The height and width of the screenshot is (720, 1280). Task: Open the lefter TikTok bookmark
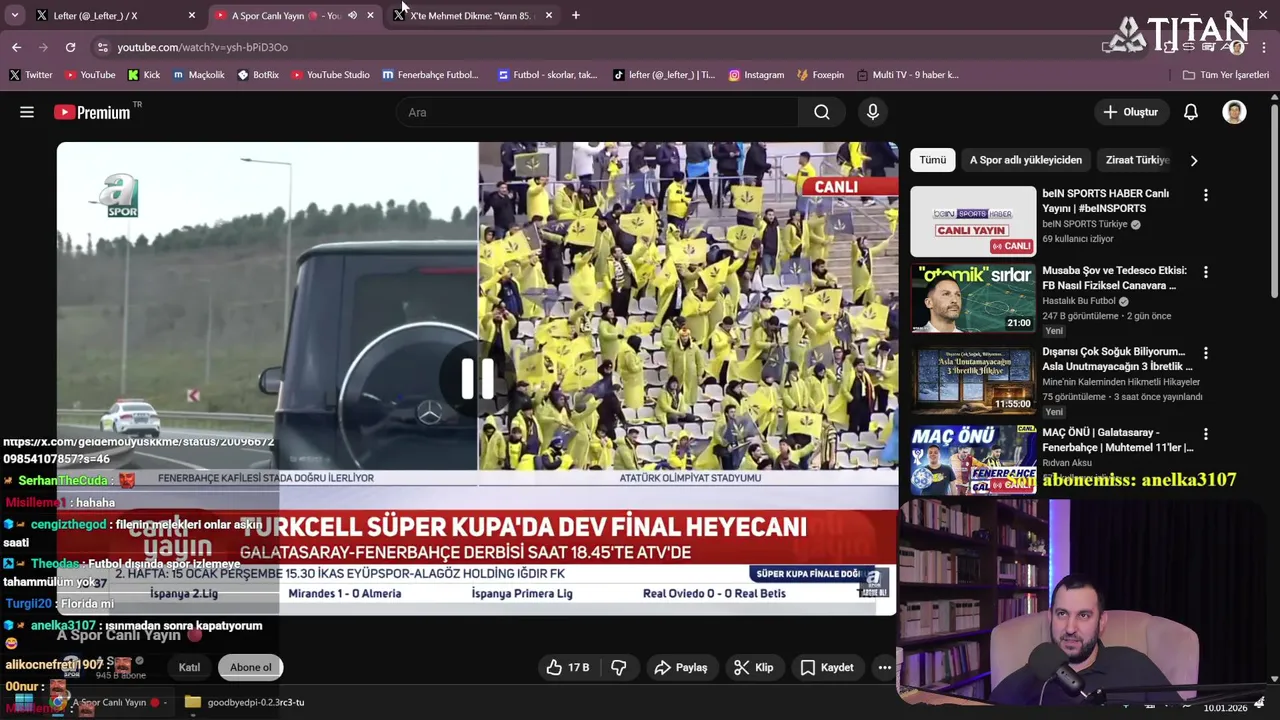click(664, 75)
